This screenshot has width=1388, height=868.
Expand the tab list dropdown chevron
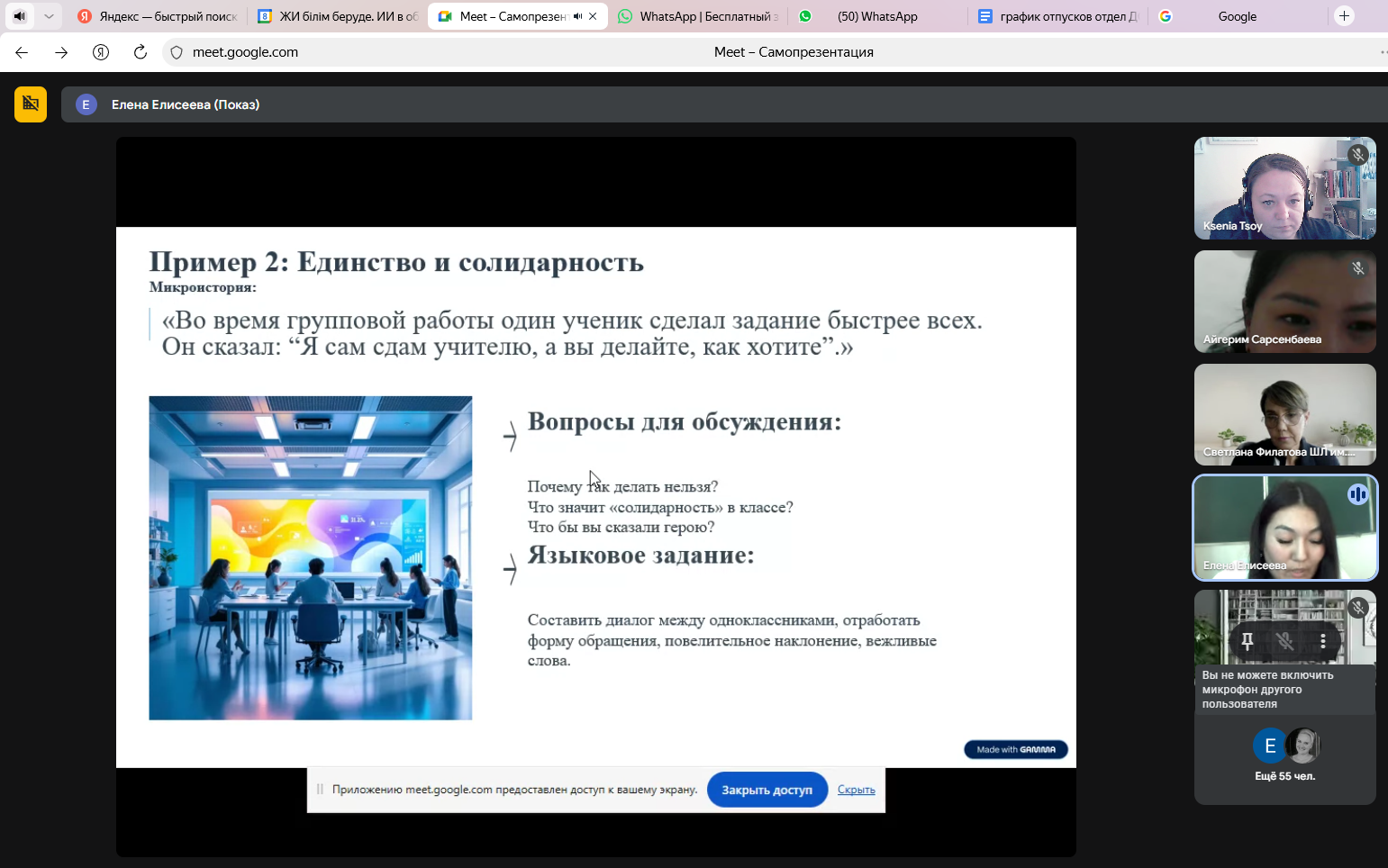[x=49, y=16]
